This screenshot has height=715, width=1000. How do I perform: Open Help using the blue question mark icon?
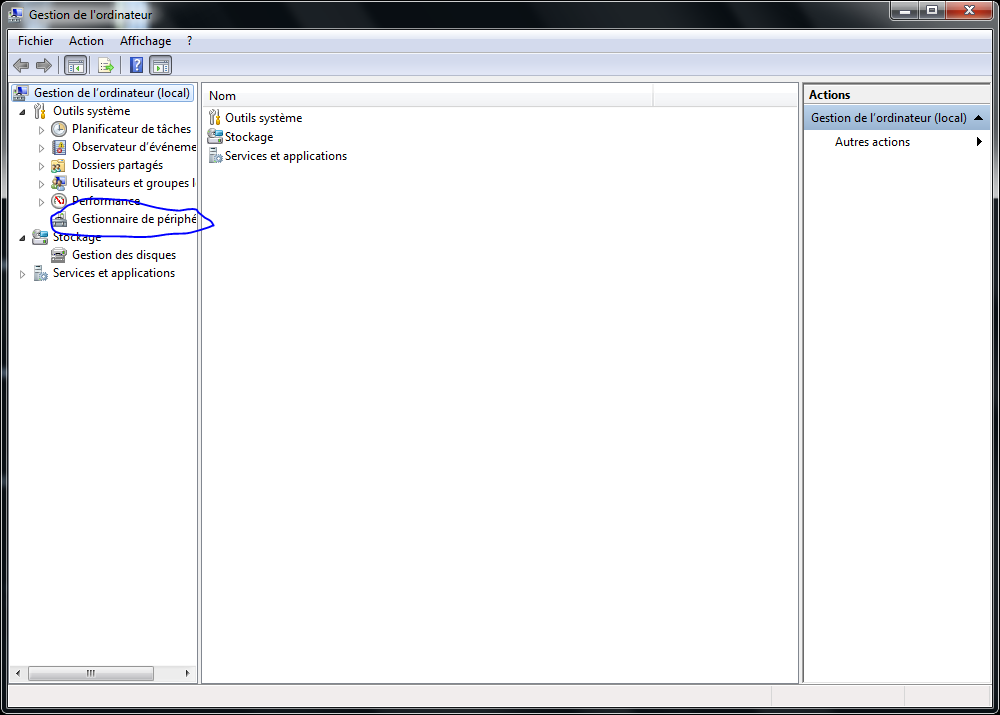136,65
